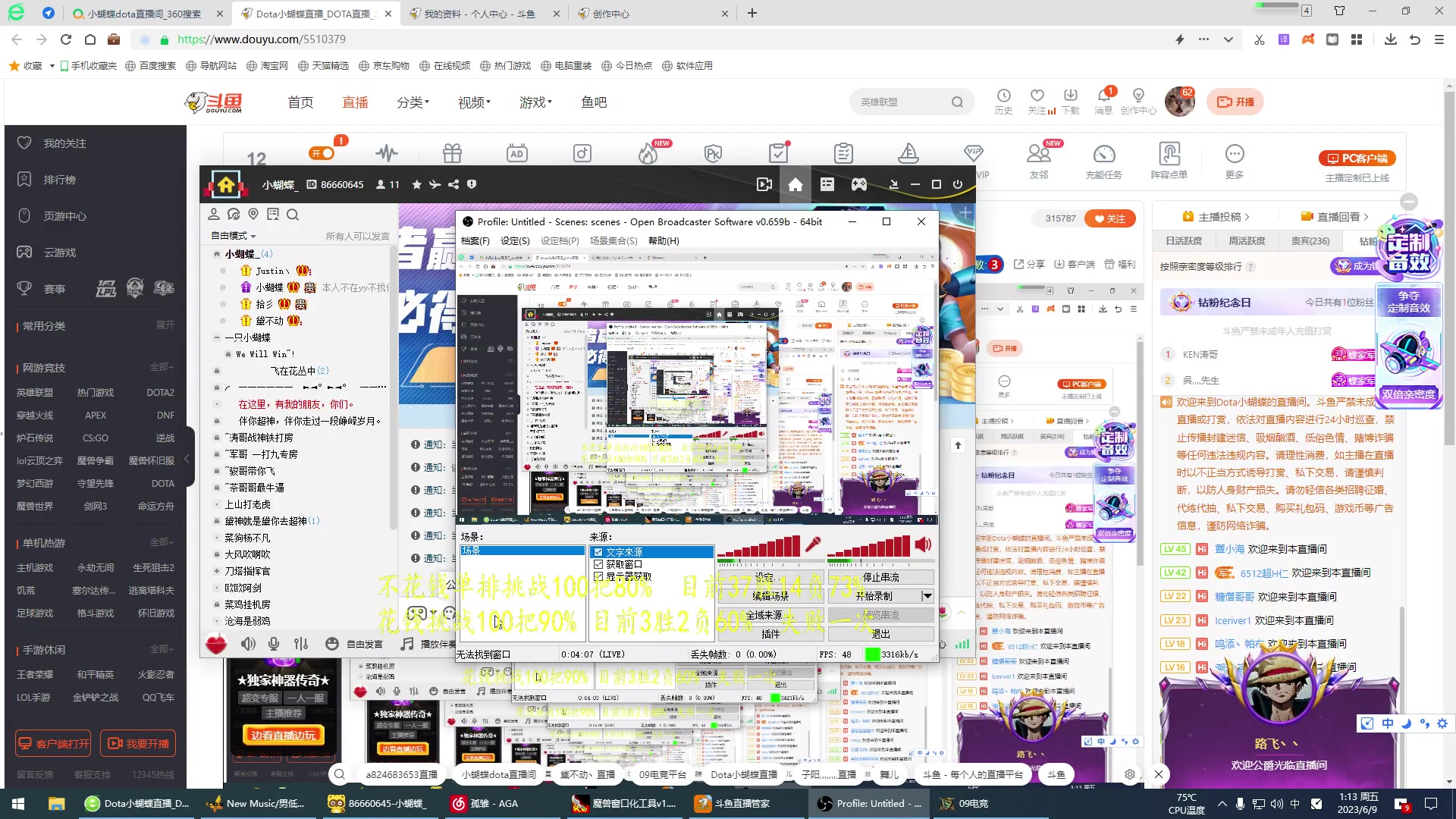The height and width of the screenshot is (819, 1456).
Task: Click the Windows Start button
Action: tap(18, 803)
